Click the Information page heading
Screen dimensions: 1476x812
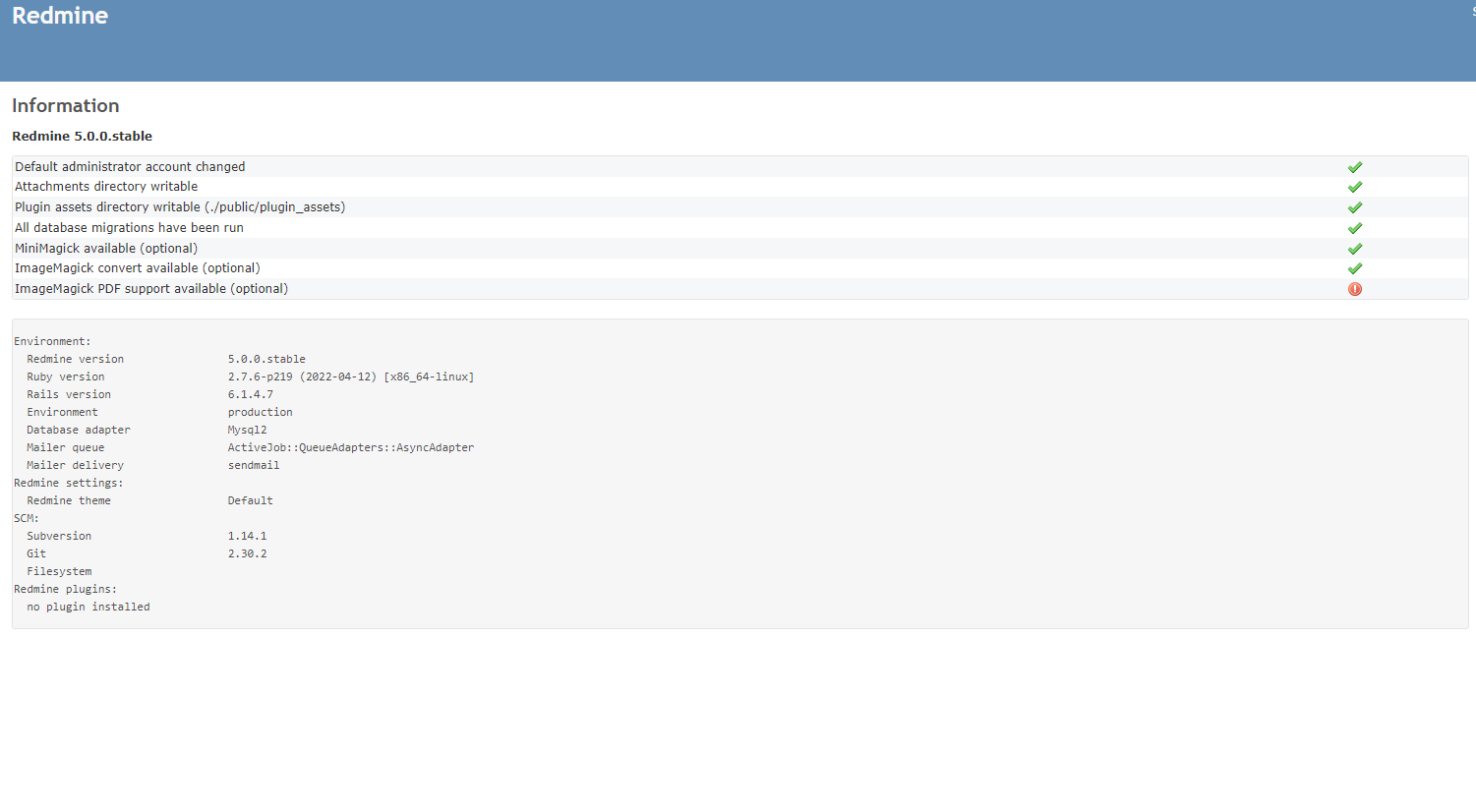point(66,105)
